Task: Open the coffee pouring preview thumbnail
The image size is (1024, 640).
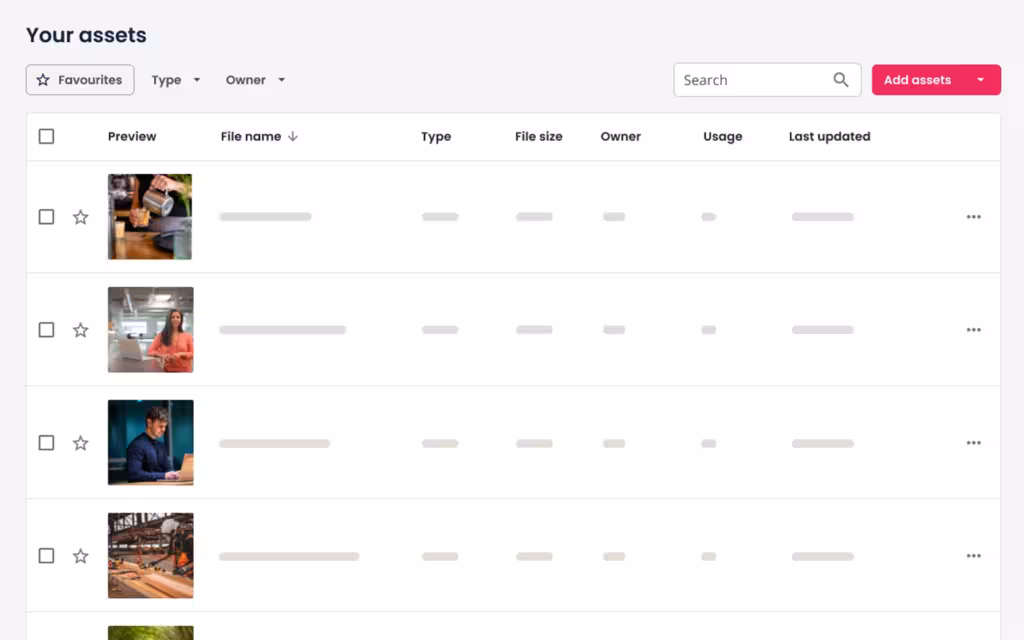Action: coord(150,217)
